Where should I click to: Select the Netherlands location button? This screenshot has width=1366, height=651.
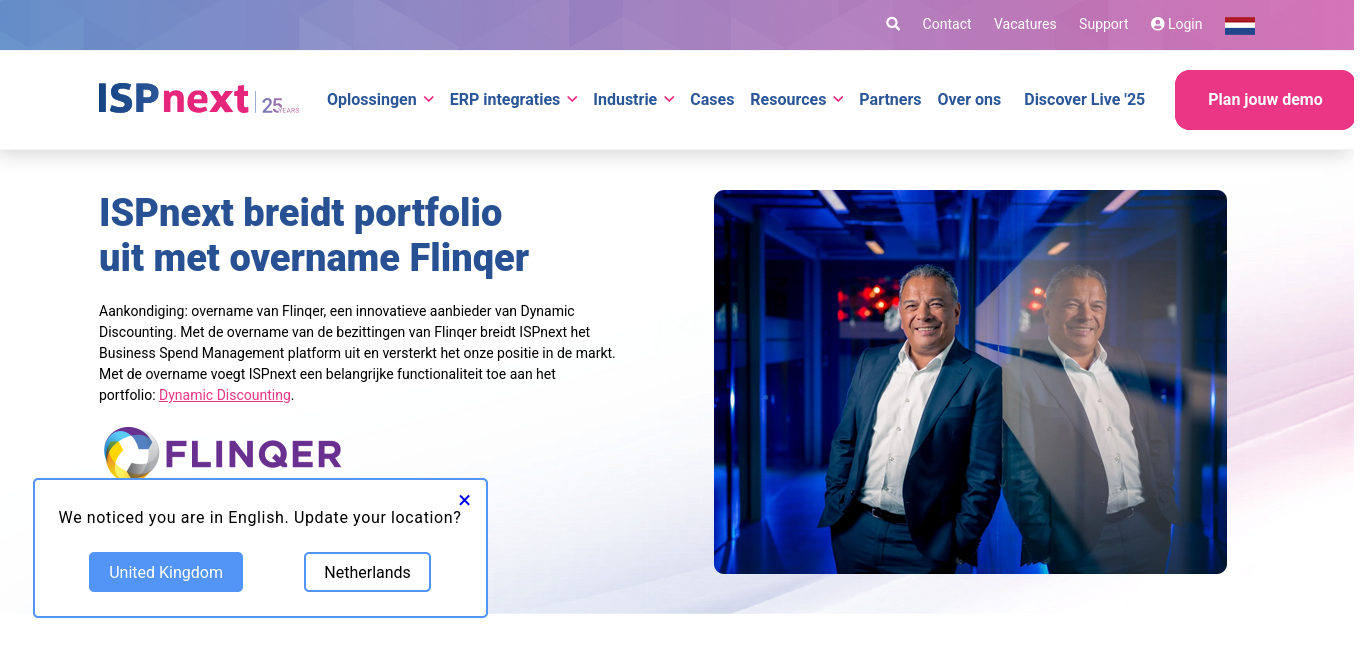(x=367, y=572)
